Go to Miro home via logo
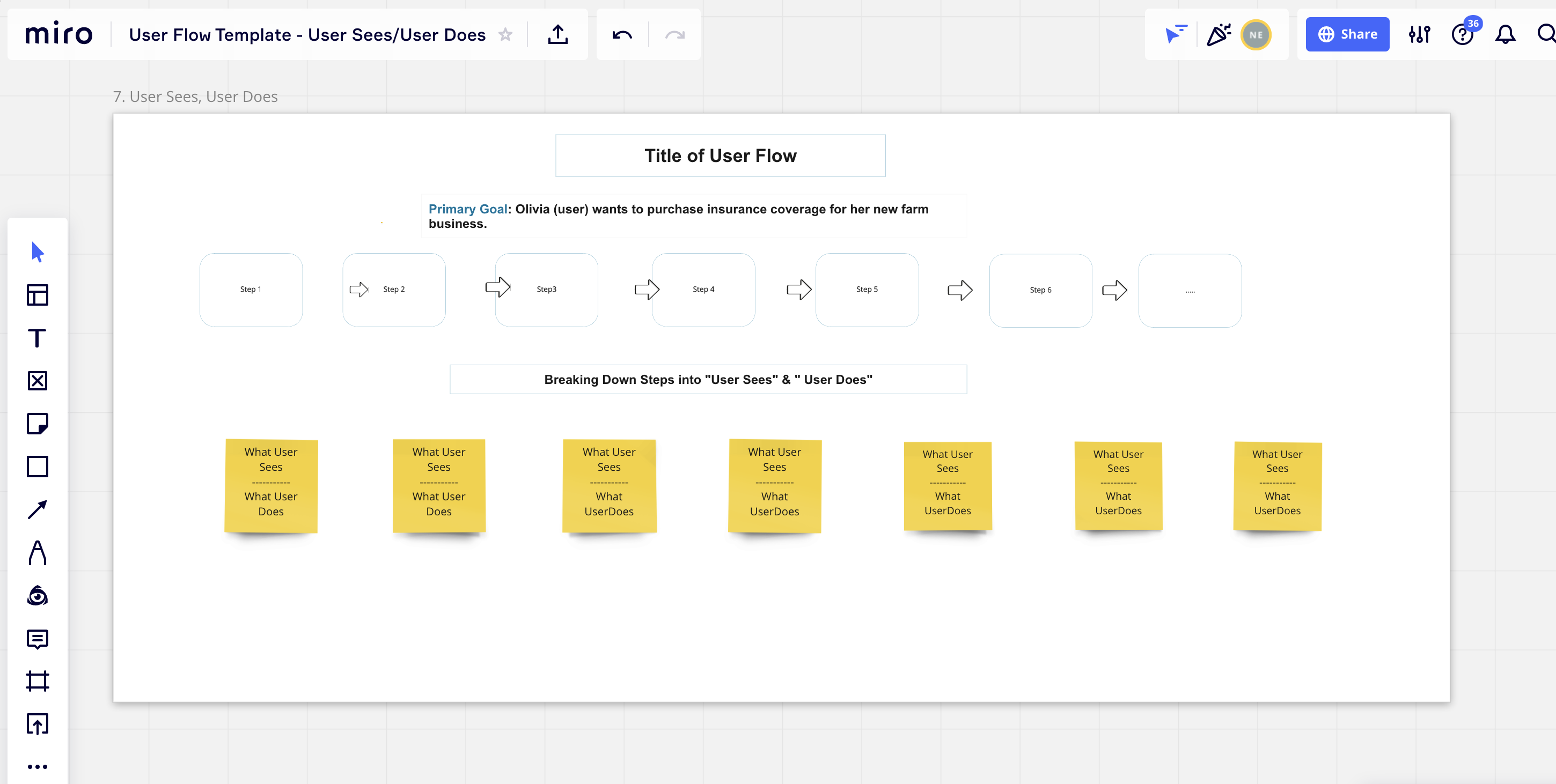Viewport: 1556px width, 784px height. [x=58, y=33]
